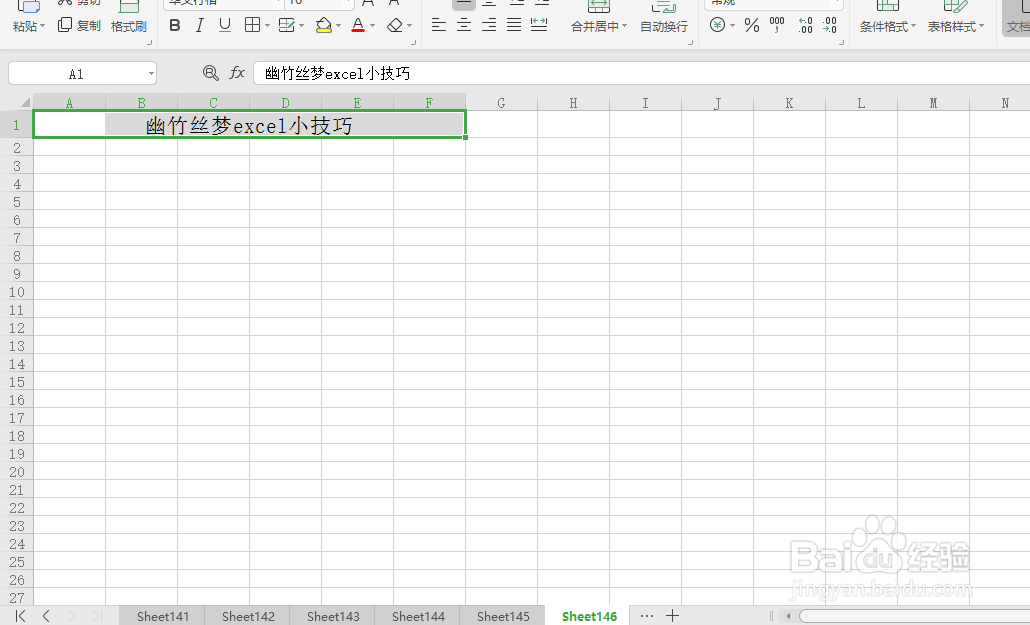
Task: Decrease decimal places
Action: (x=830, y=26)
